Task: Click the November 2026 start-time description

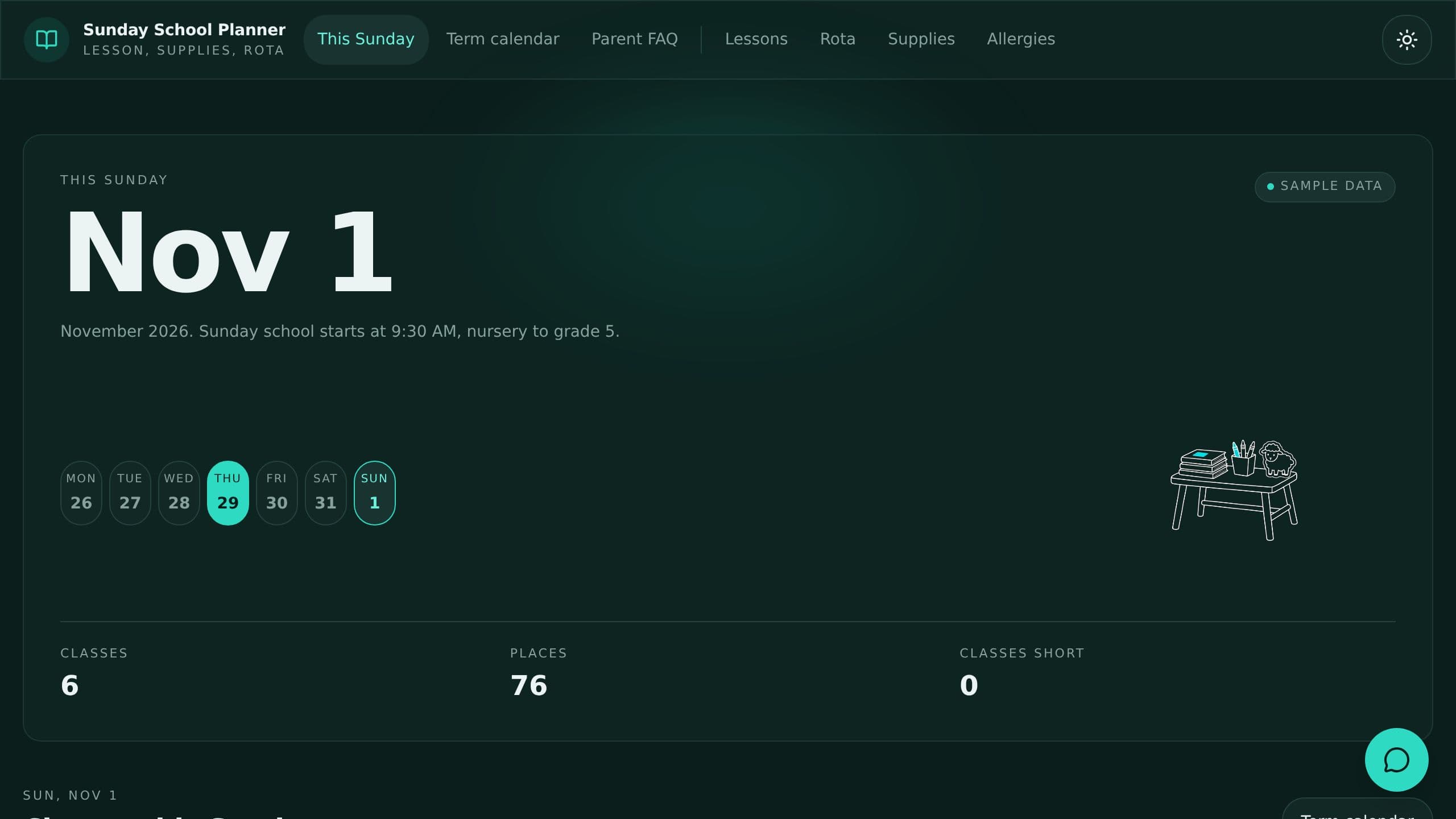Action: 340,331
